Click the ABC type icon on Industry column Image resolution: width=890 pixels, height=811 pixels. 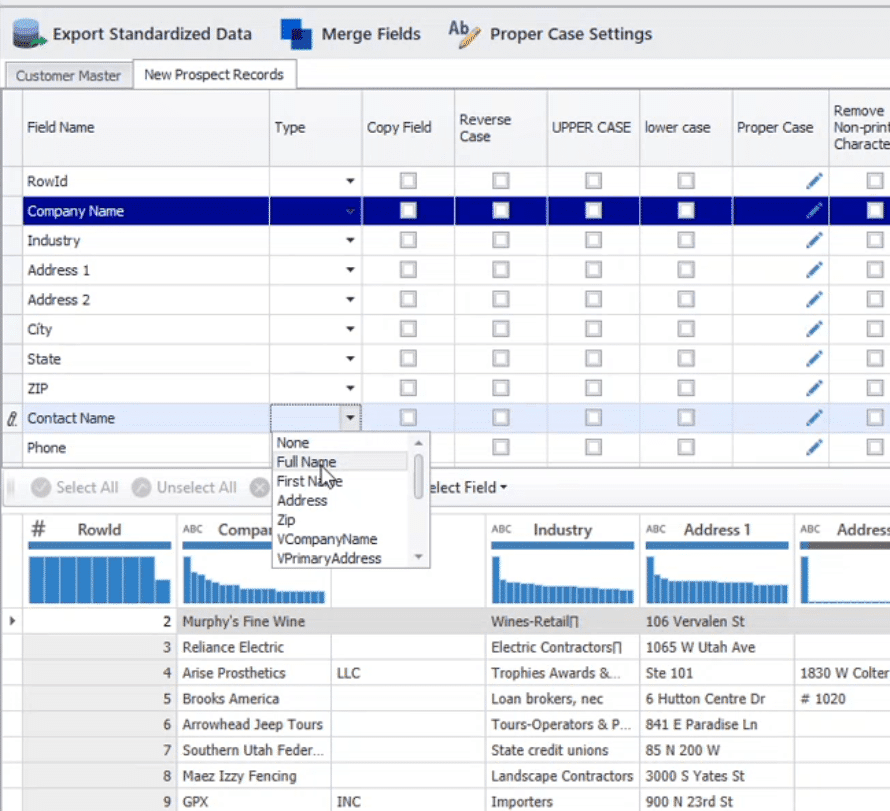pyautogui.click(x=501, y=529)
